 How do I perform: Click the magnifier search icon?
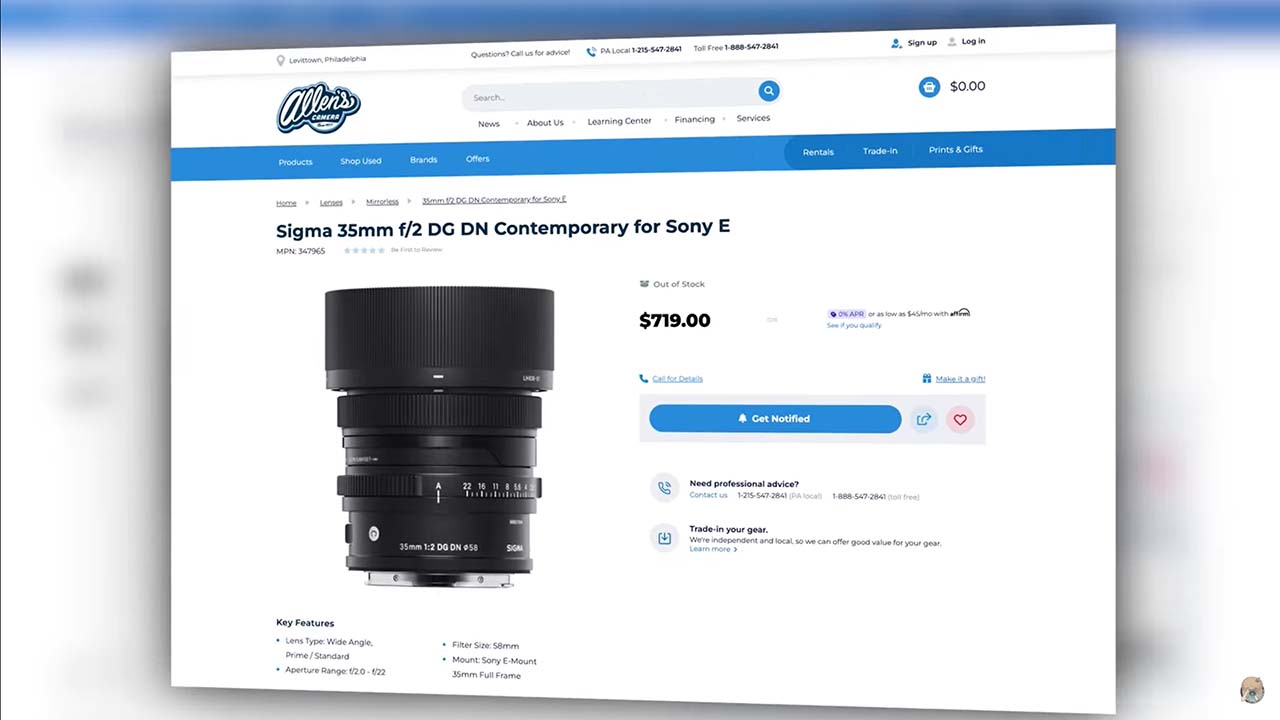click(768, 91)
